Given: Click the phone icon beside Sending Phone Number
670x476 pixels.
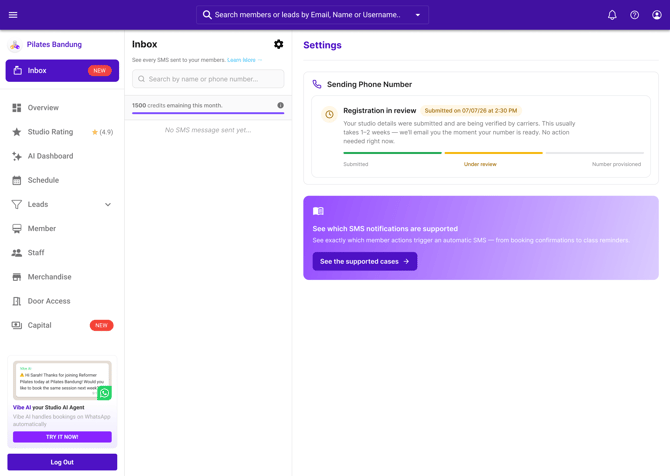Looking at the screenshot, I should tap(317, 84).
